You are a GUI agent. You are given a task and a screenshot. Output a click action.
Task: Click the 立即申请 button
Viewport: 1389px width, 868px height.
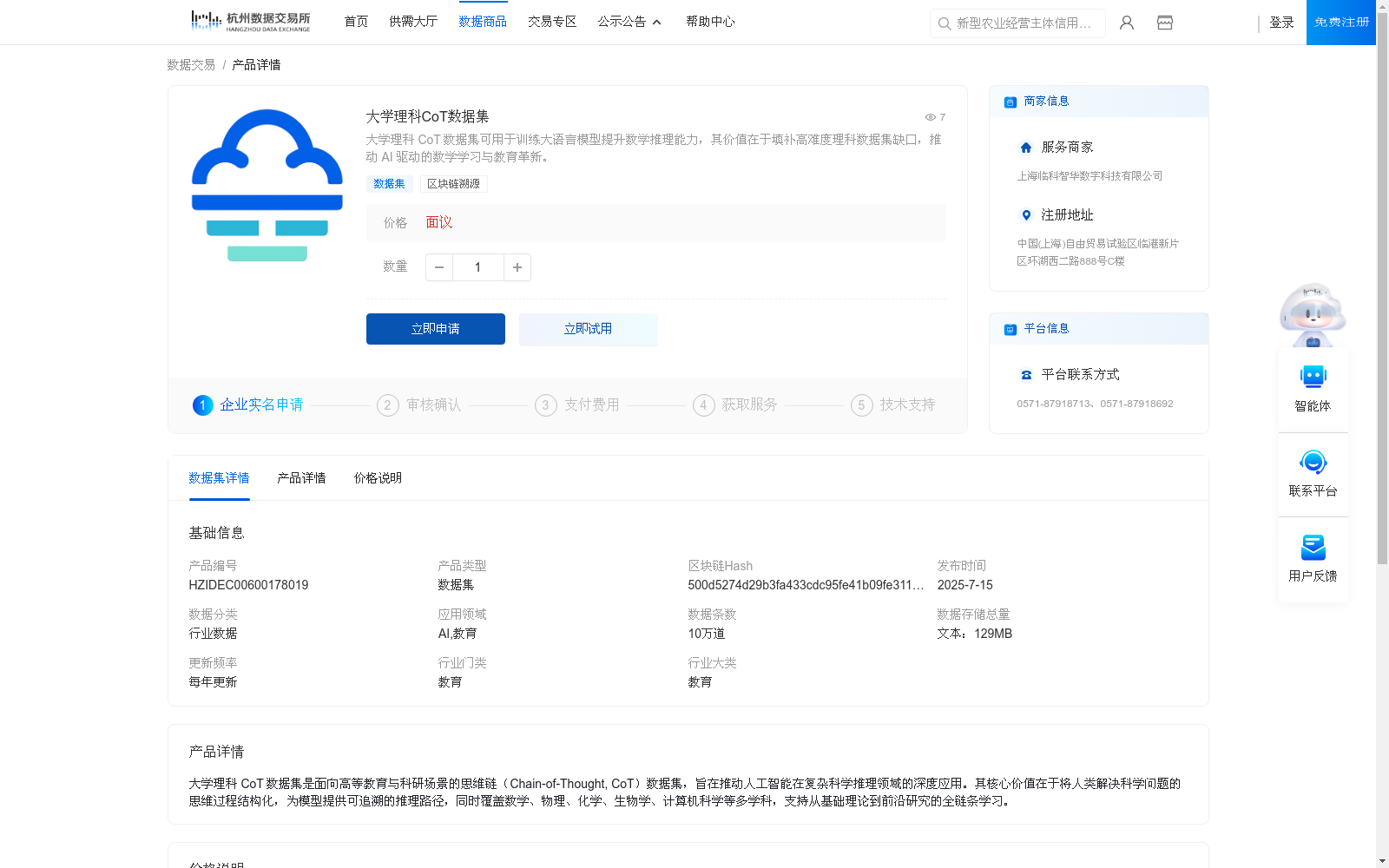point(436,329)
